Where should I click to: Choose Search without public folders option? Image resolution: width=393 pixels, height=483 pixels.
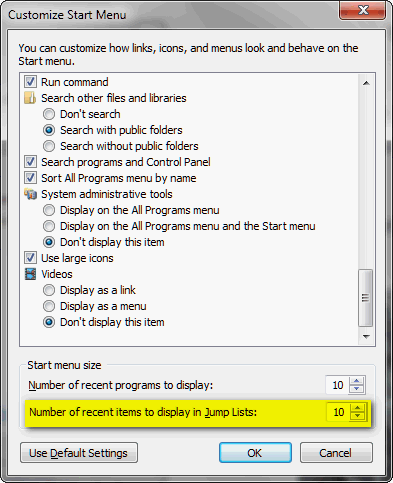point(49,146)
